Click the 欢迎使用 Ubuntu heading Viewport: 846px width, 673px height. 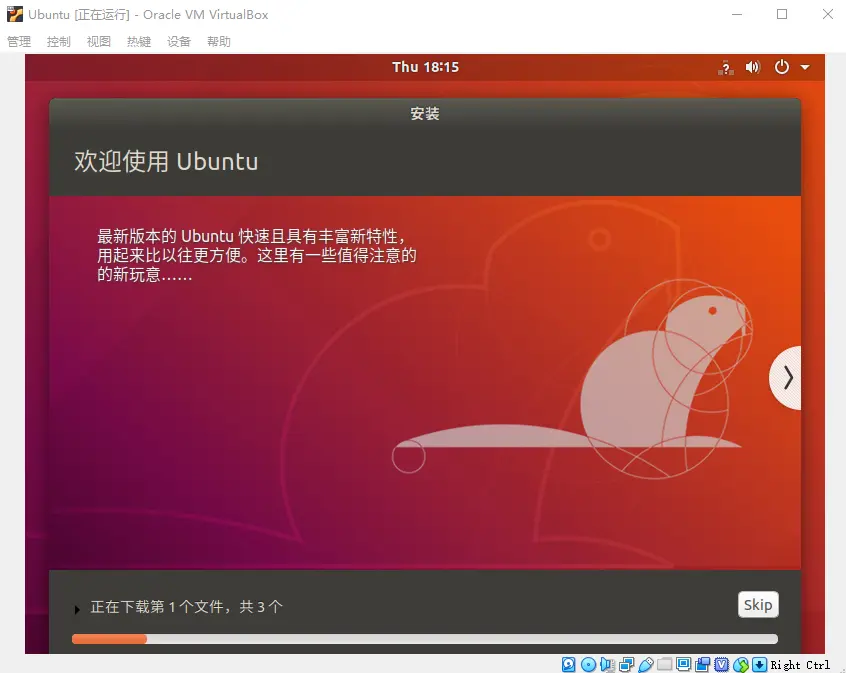[x=166, y=161]
